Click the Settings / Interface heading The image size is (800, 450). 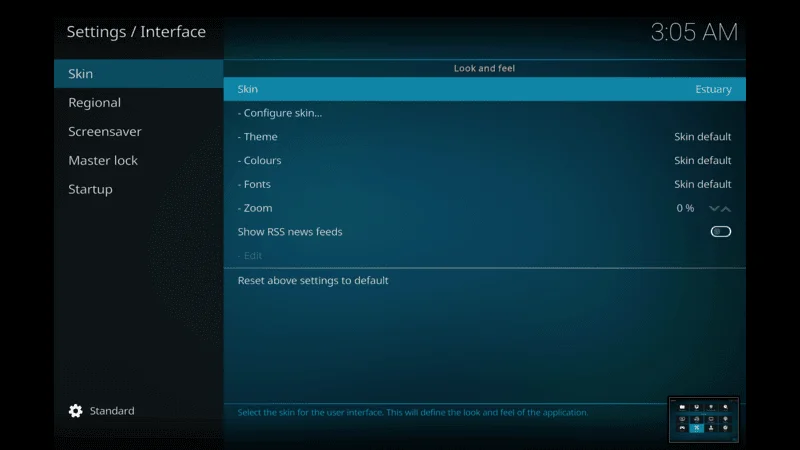pyautogui.click(x=136, y=32)
